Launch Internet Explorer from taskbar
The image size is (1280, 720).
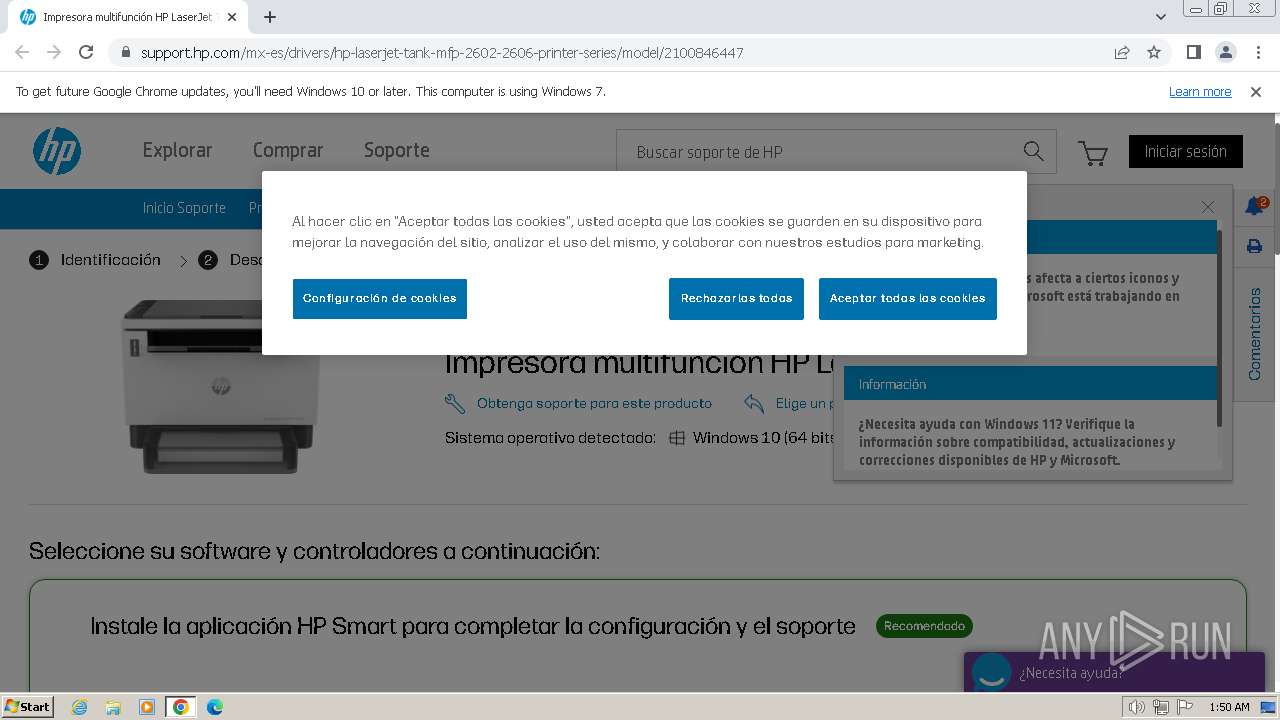79,707
